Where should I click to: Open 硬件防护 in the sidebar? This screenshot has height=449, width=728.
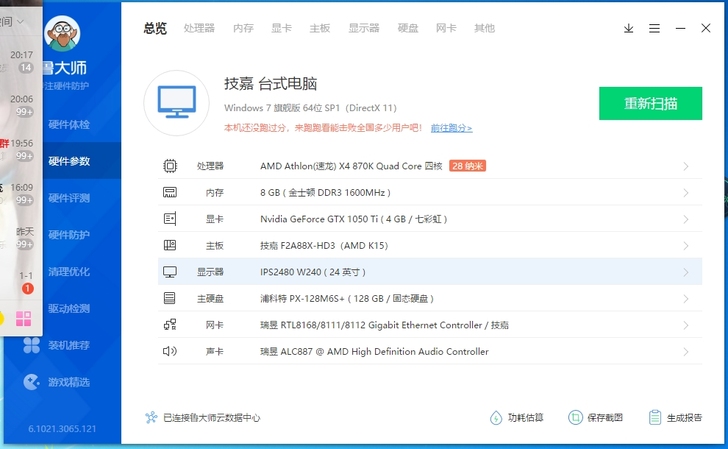click(69, 235)
